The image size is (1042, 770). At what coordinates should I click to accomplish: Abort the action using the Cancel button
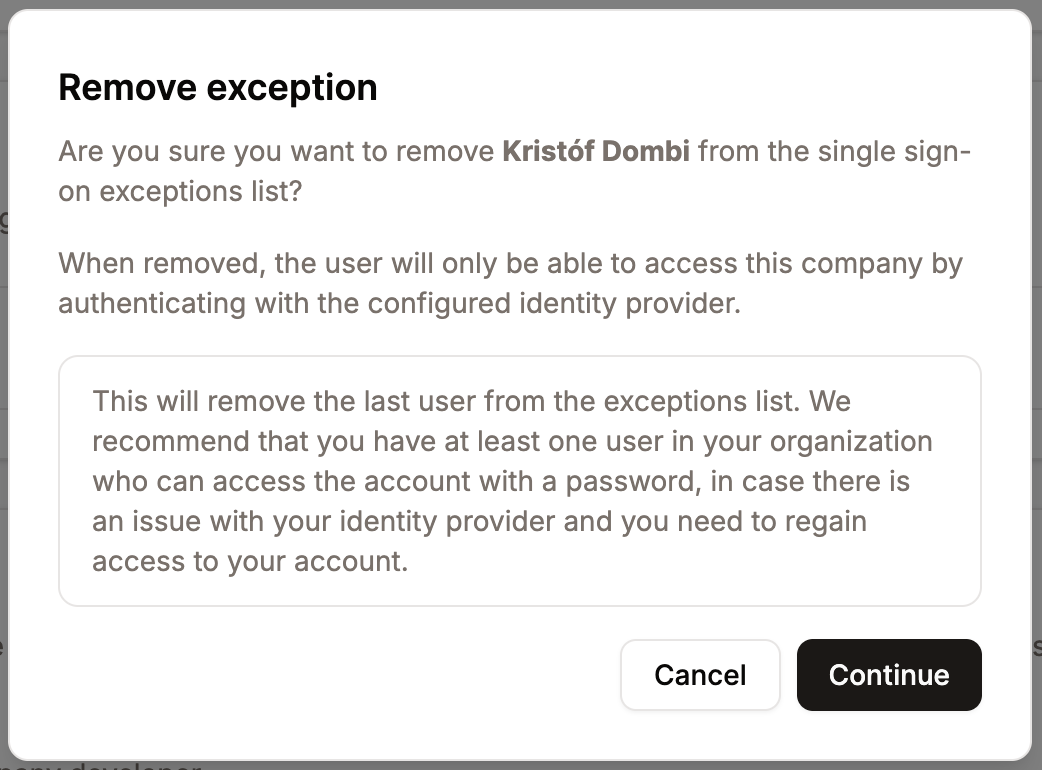pyautogui.click(x=700, y=675)
